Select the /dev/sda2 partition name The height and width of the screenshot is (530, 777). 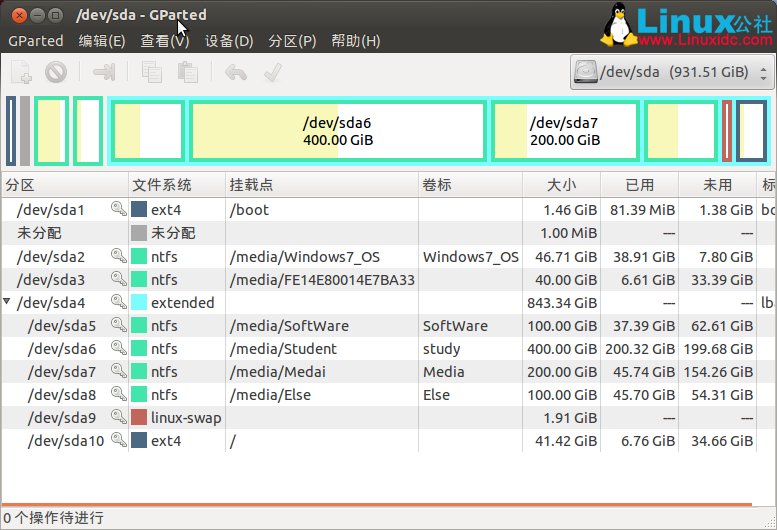point(51,257)
